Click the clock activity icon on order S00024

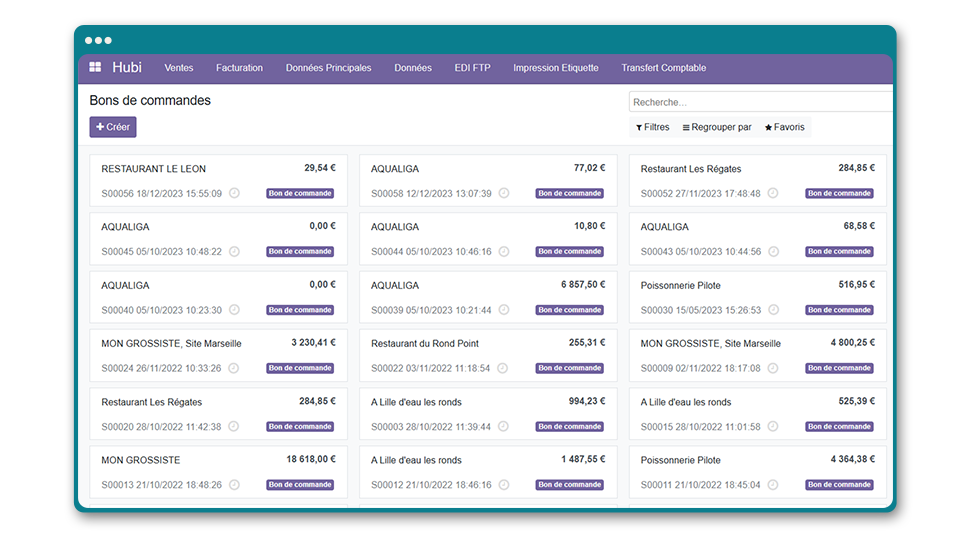pyautogui.click(x=234, y=368)
